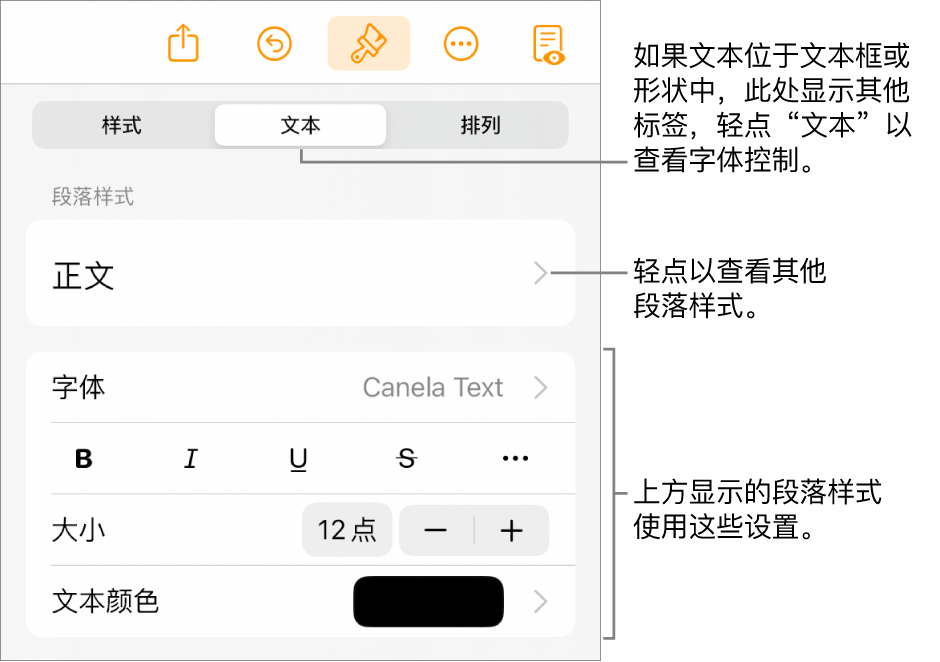Expand paragraph styles via 正文 chevron
Screen dimensions: 940x662
[541, 273]
